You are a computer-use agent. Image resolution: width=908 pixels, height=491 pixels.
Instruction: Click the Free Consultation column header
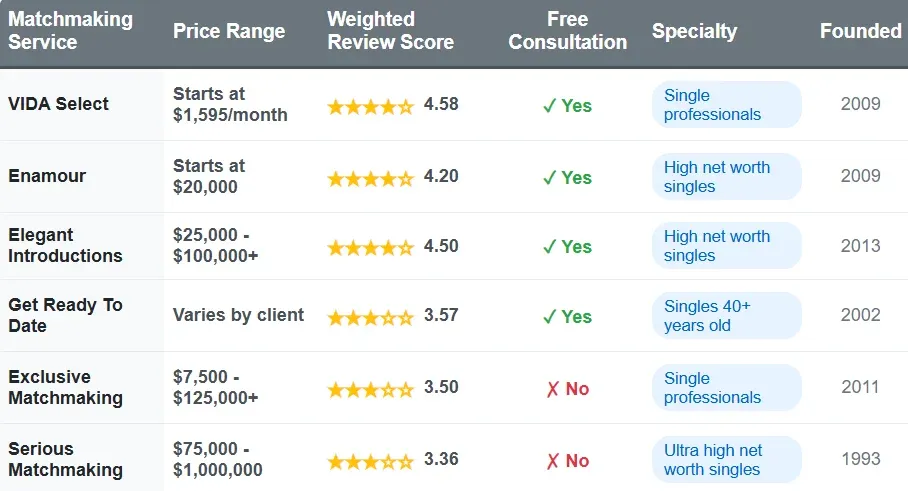pos(567,31)
